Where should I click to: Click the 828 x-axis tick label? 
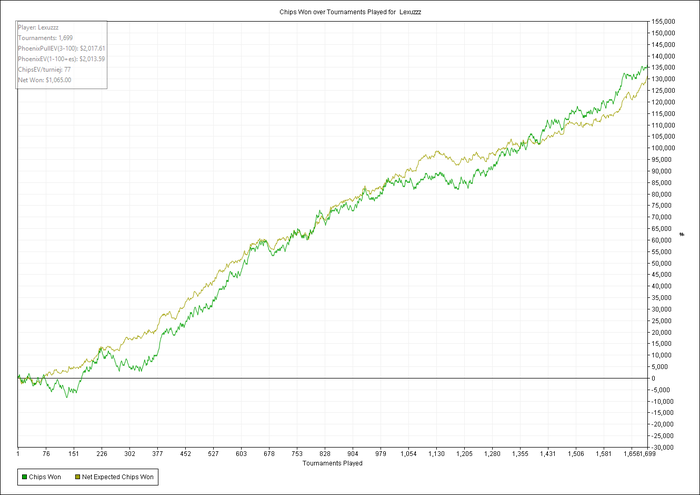point(325,454)
